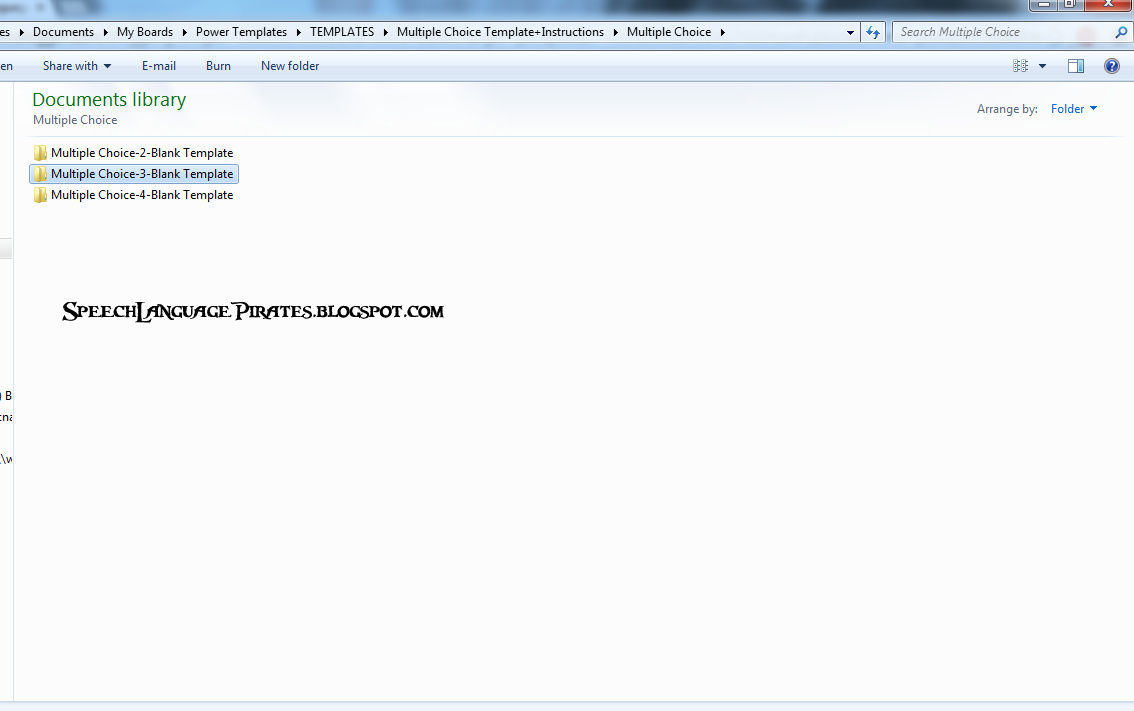Viewport: 1134px width, 711px height.
Task: Select the Multiple Choice-3-Blank Template folder icon
Action: (40, 174)
